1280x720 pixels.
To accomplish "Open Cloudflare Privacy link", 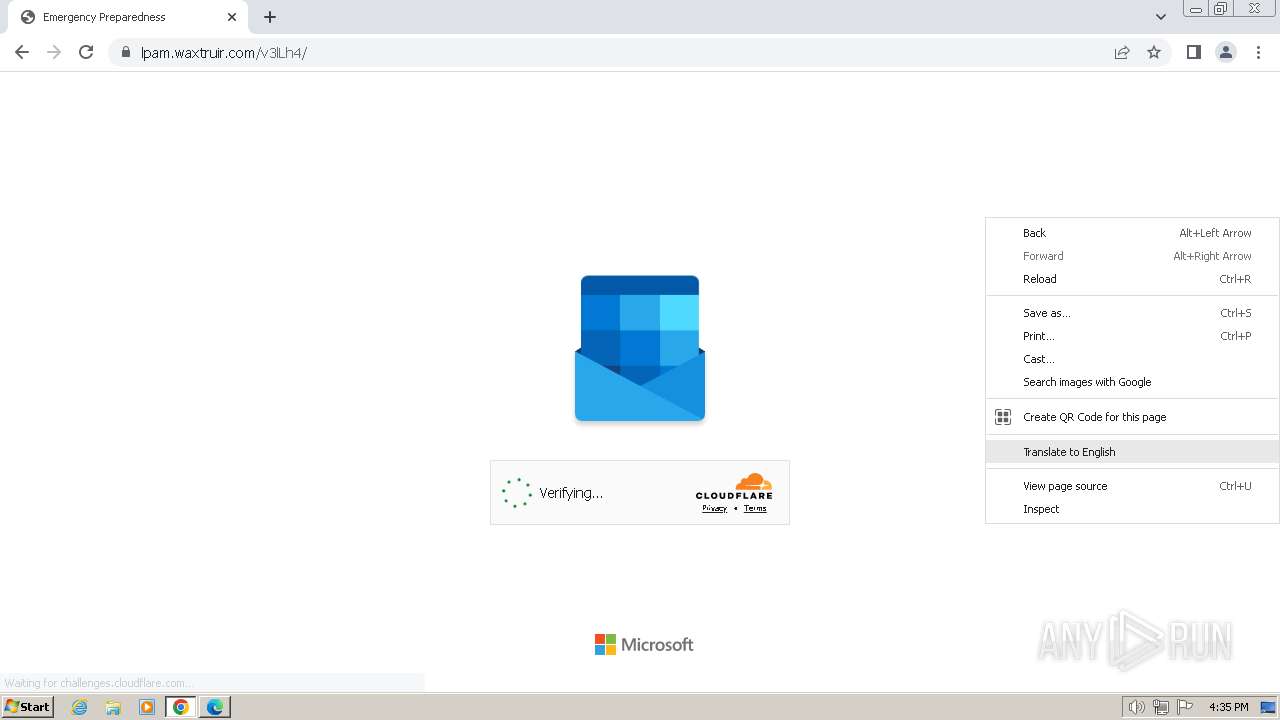I will [714, 508].
